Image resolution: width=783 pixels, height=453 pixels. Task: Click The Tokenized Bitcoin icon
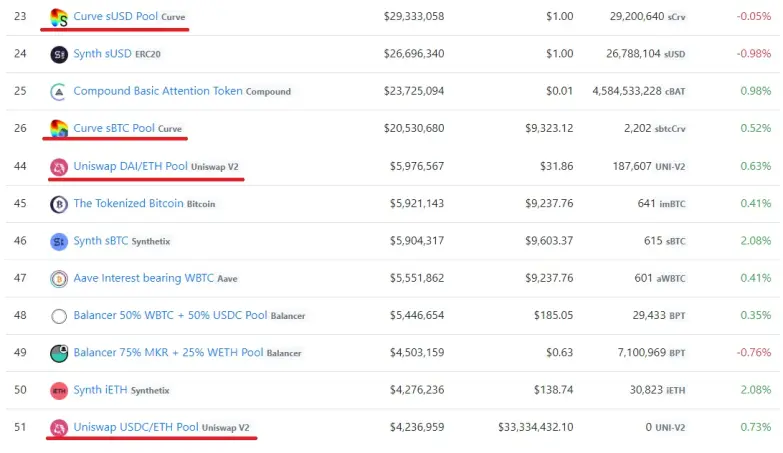pos(59,204)
